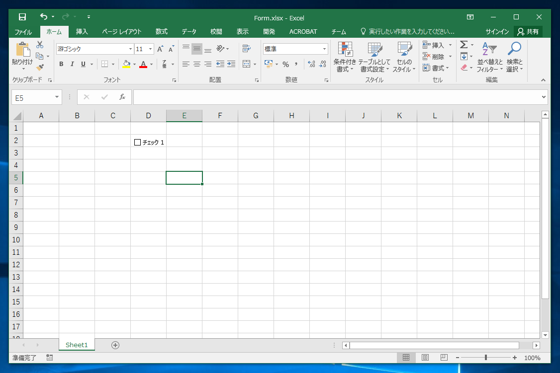Open the font color dropdown arrow
560x373 pixels.
(x=151, y=64)
